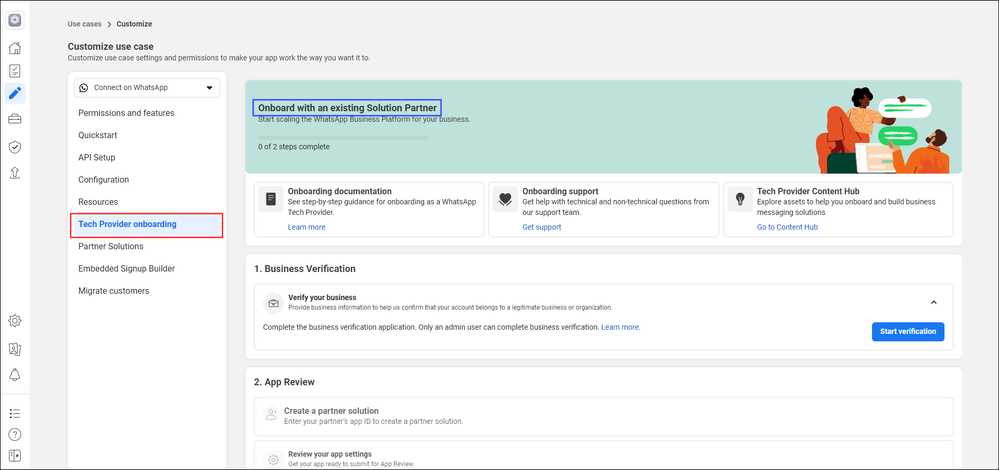Open Configuration in side menu
This screenshot has height=470, width=999.
(104, 180)
